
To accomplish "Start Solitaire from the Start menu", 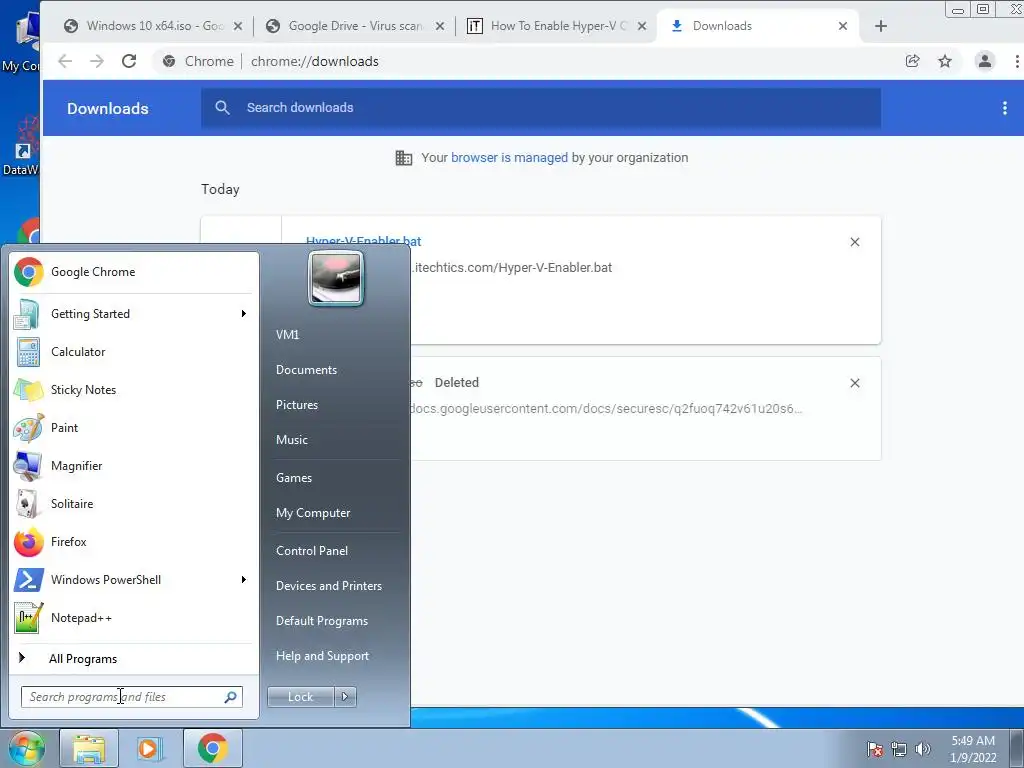I will pos(133,504).
